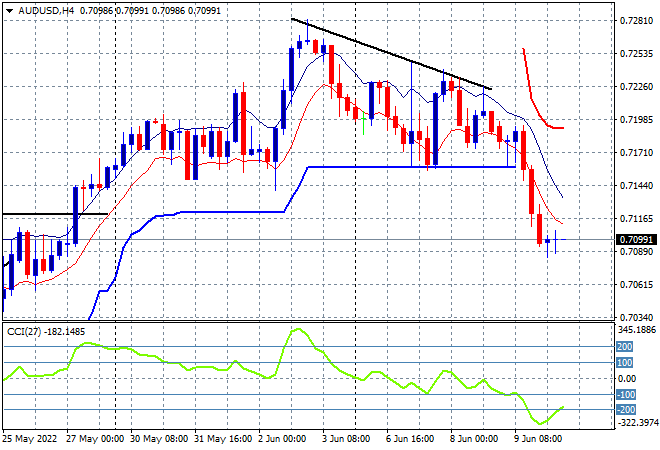Select the green CCI line peak
The width and height of the screenshot is (660, 450).
click(298, 330)
